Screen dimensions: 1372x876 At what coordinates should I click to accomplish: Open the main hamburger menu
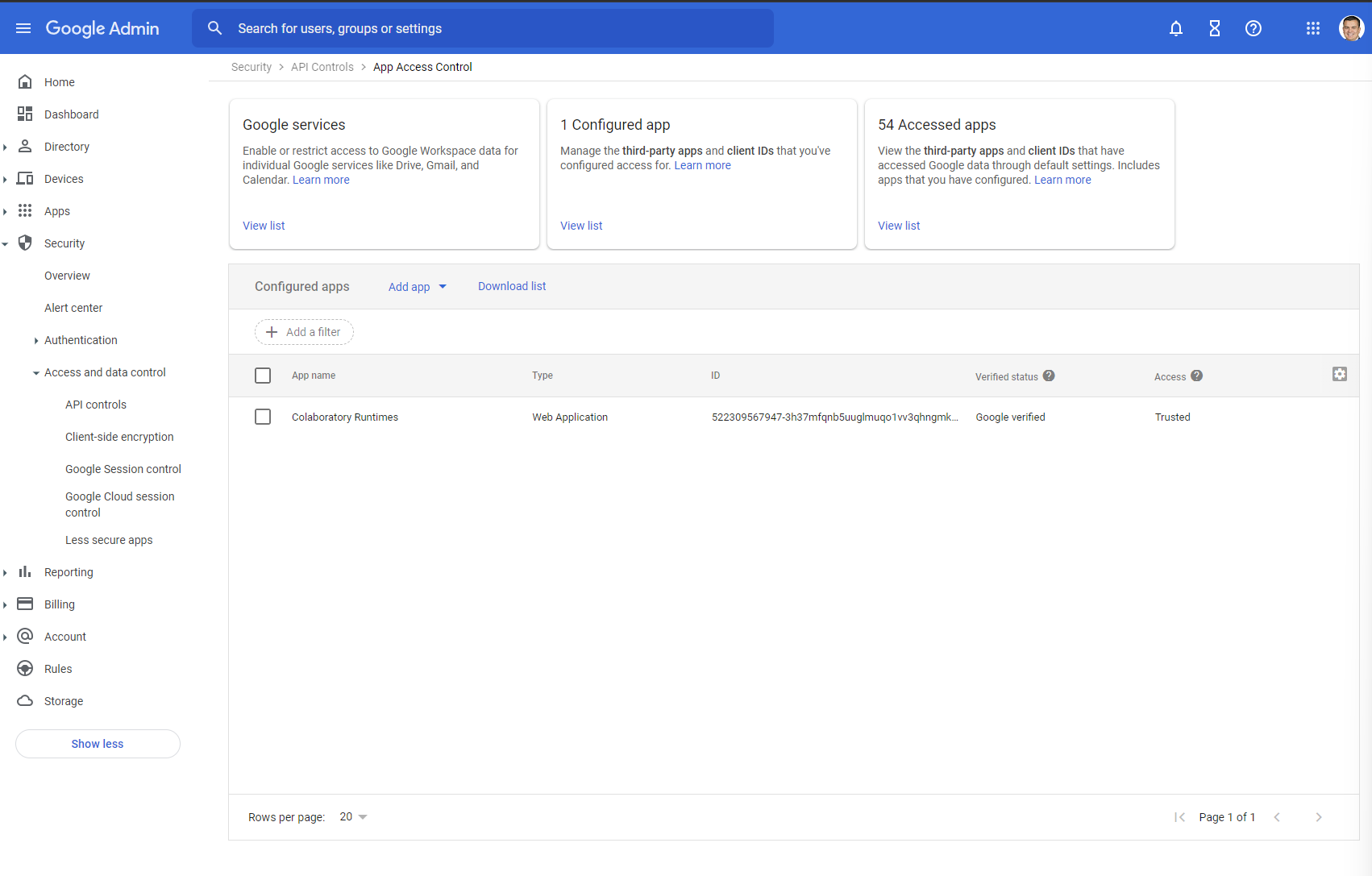coord(23,28)
